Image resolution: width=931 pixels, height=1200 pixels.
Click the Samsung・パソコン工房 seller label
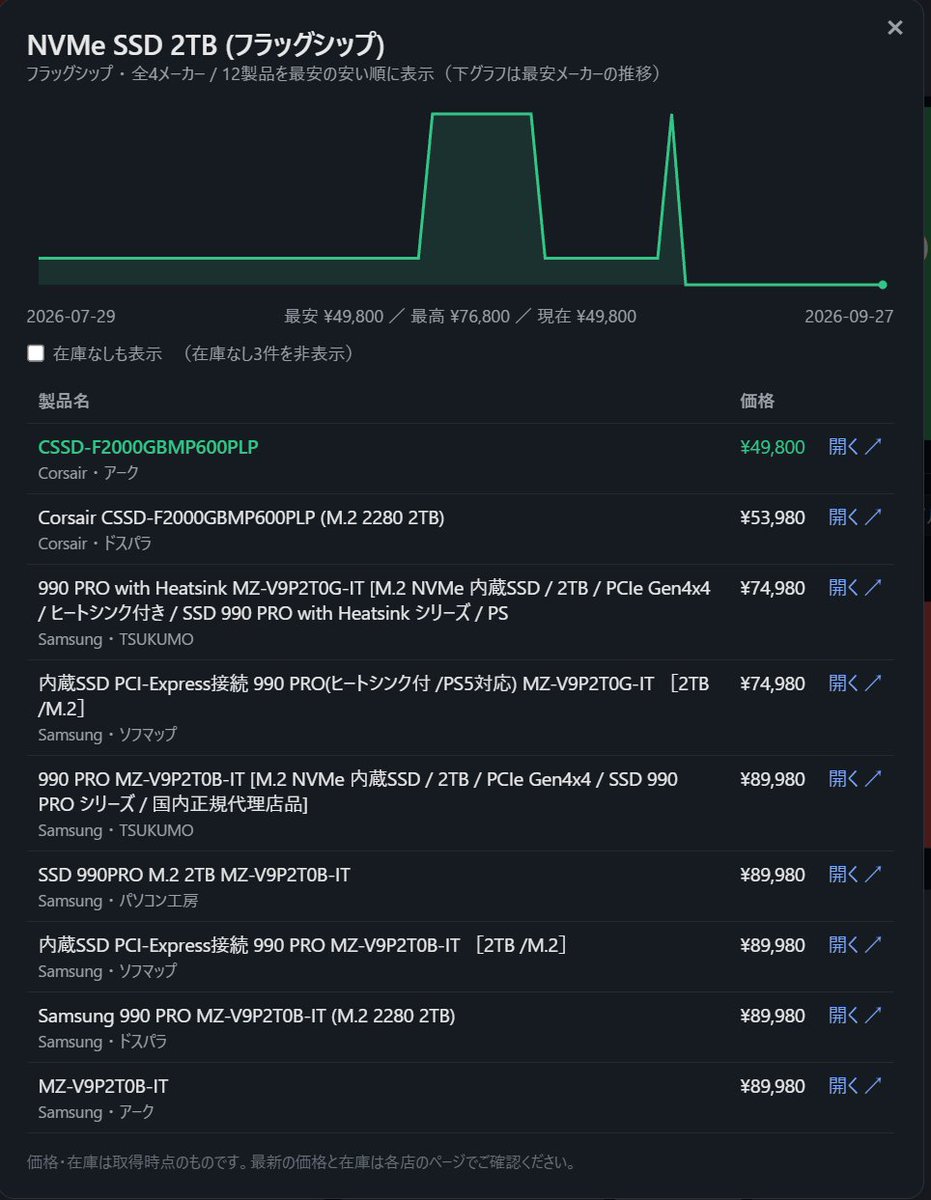pyautogui.click(x=118, y=901)
